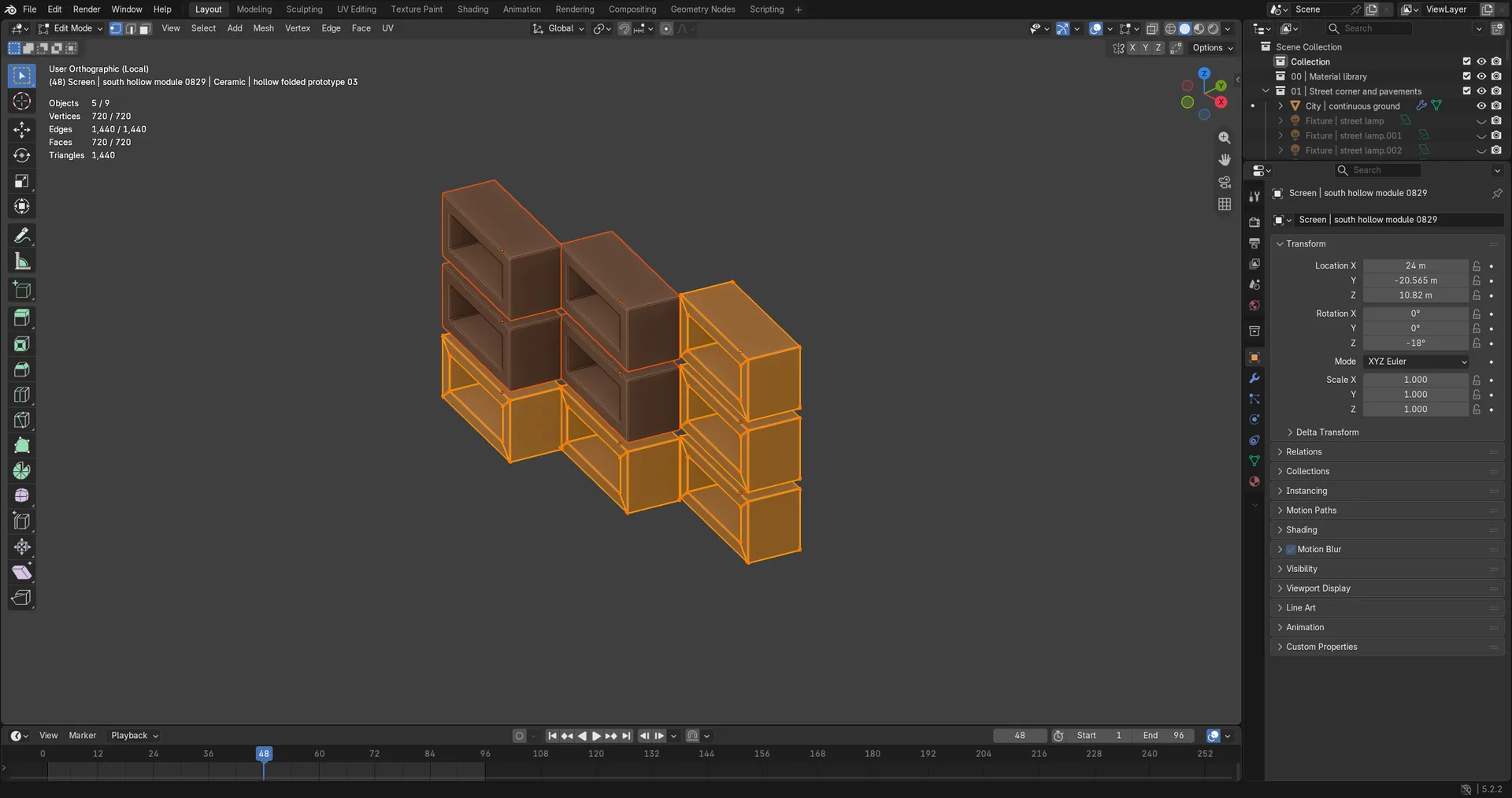Image resolution: width=1512 pixels, height=798 pixels.
Task: Open the Global transform orientation dropdown
Action: 558,28
